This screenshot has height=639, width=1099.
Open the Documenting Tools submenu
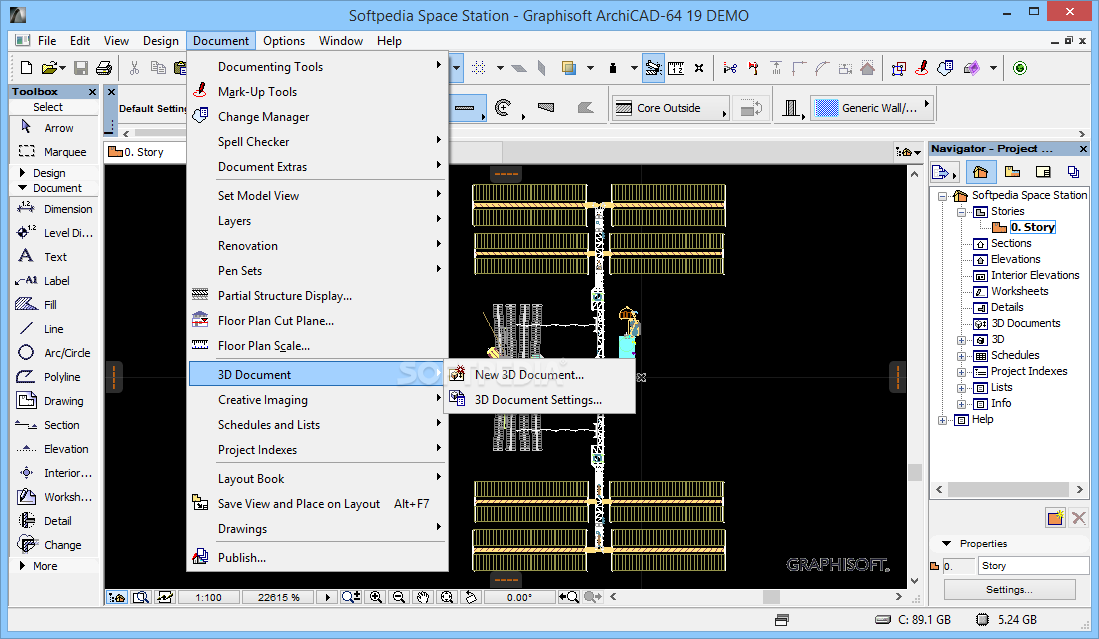coord(318,67)
